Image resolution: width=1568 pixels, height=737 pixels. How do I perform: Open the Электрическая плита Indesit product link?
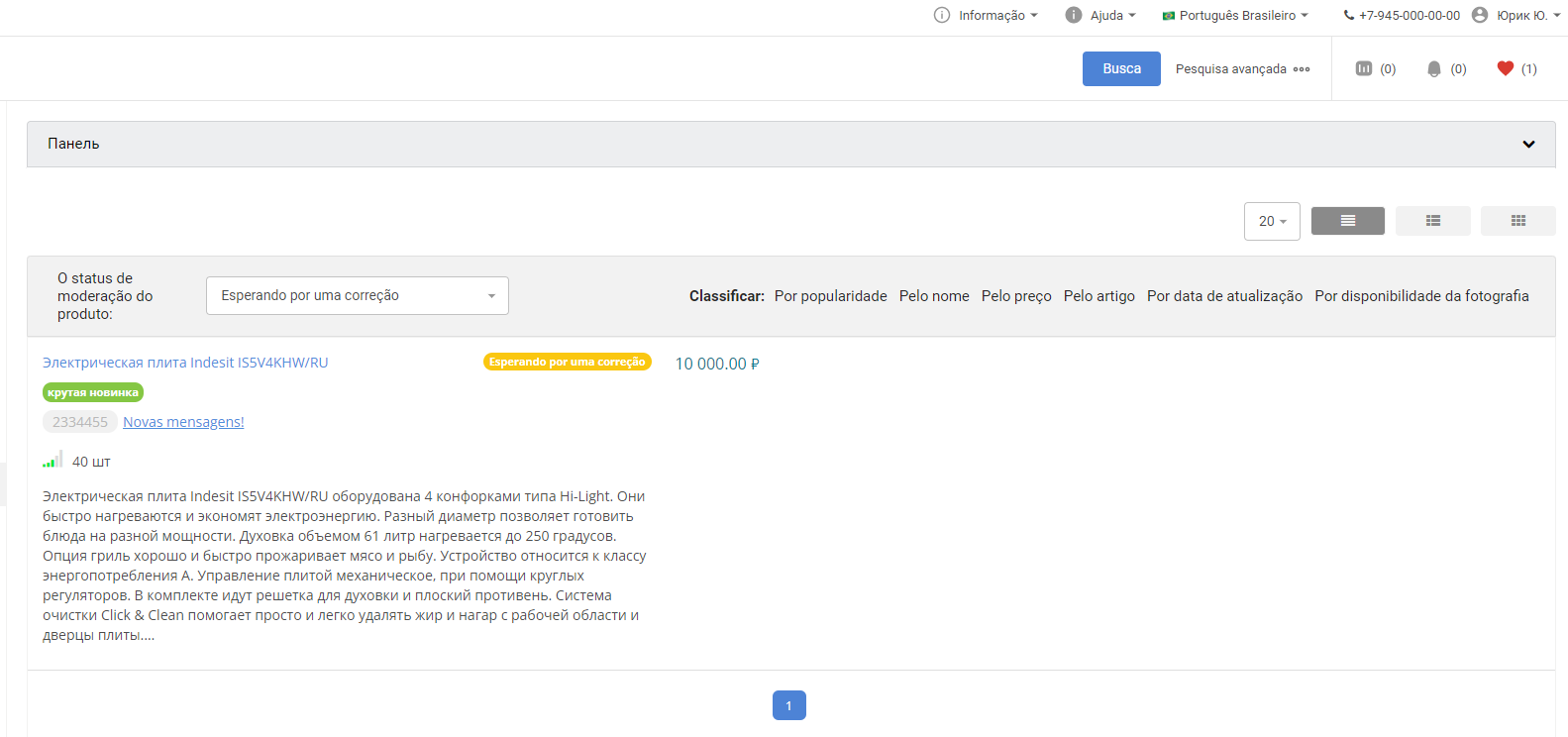185,363
